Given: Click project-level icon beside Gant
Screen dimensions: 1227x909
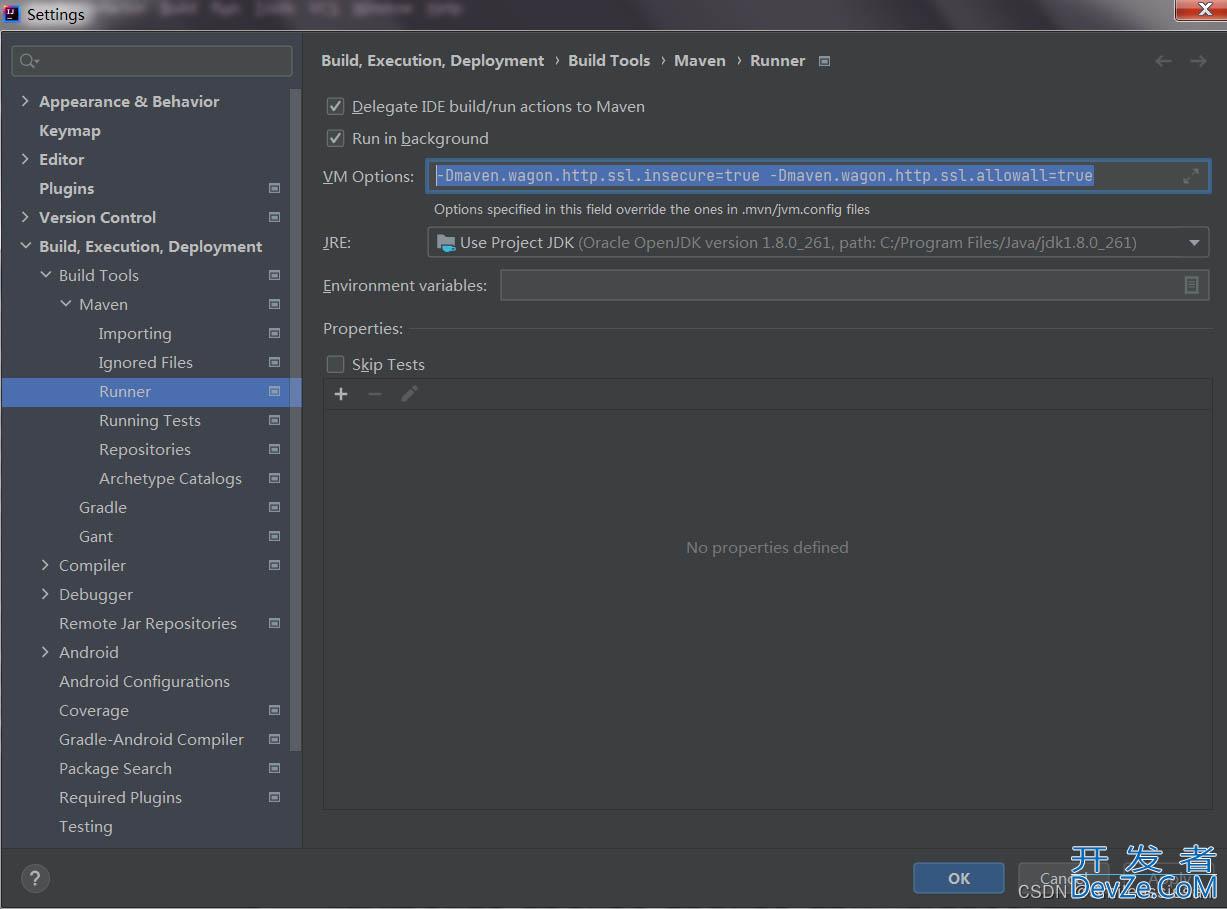Looking at the screenshot, I should point(274,536).
